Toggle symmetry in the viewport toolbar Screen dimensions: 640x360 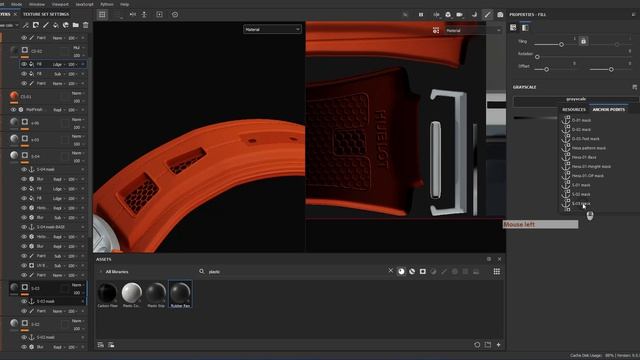coord(133,14)
